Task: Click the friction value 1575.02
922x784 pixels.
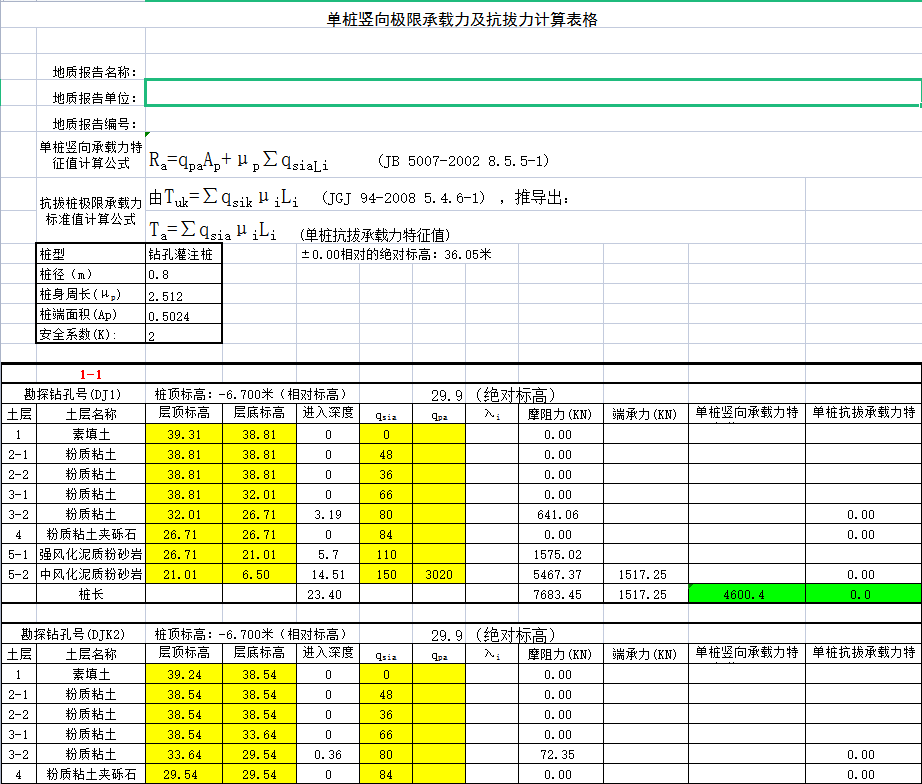Action: (x=560, y=554)
